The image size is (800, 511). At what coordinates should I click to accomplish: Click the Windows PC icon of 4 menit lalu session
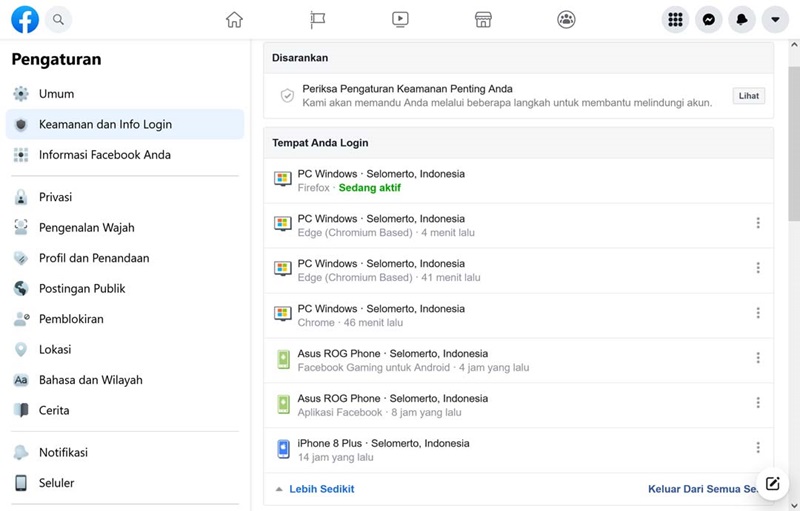(283, 223)
